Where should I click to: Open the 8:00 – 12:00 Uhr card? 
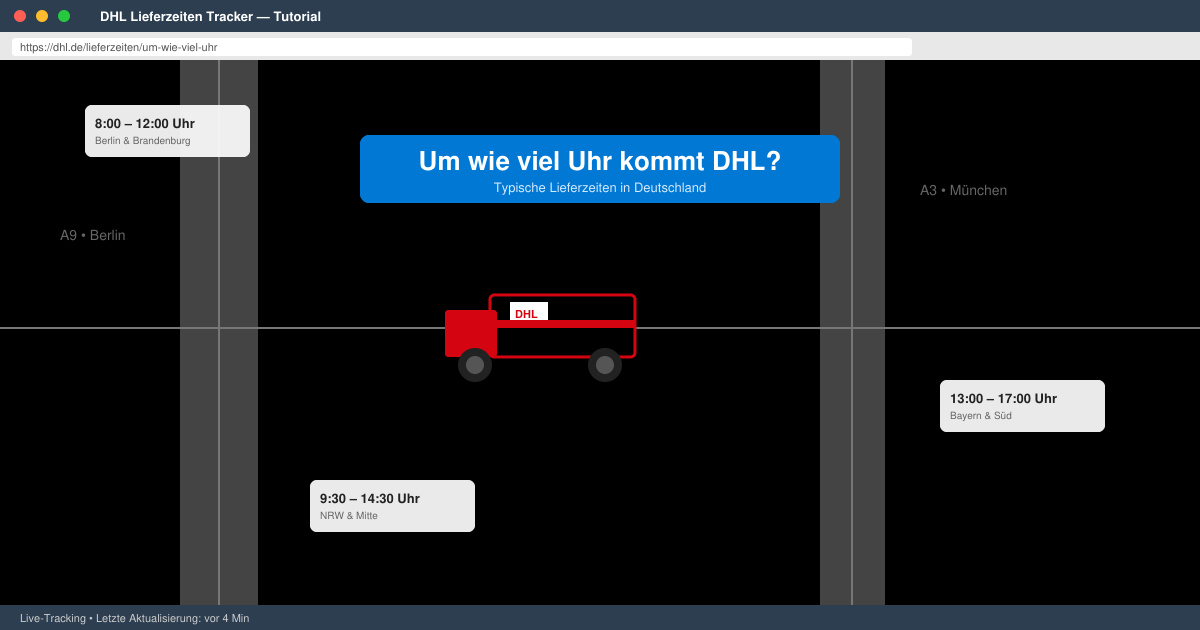[x=167, y=131]
